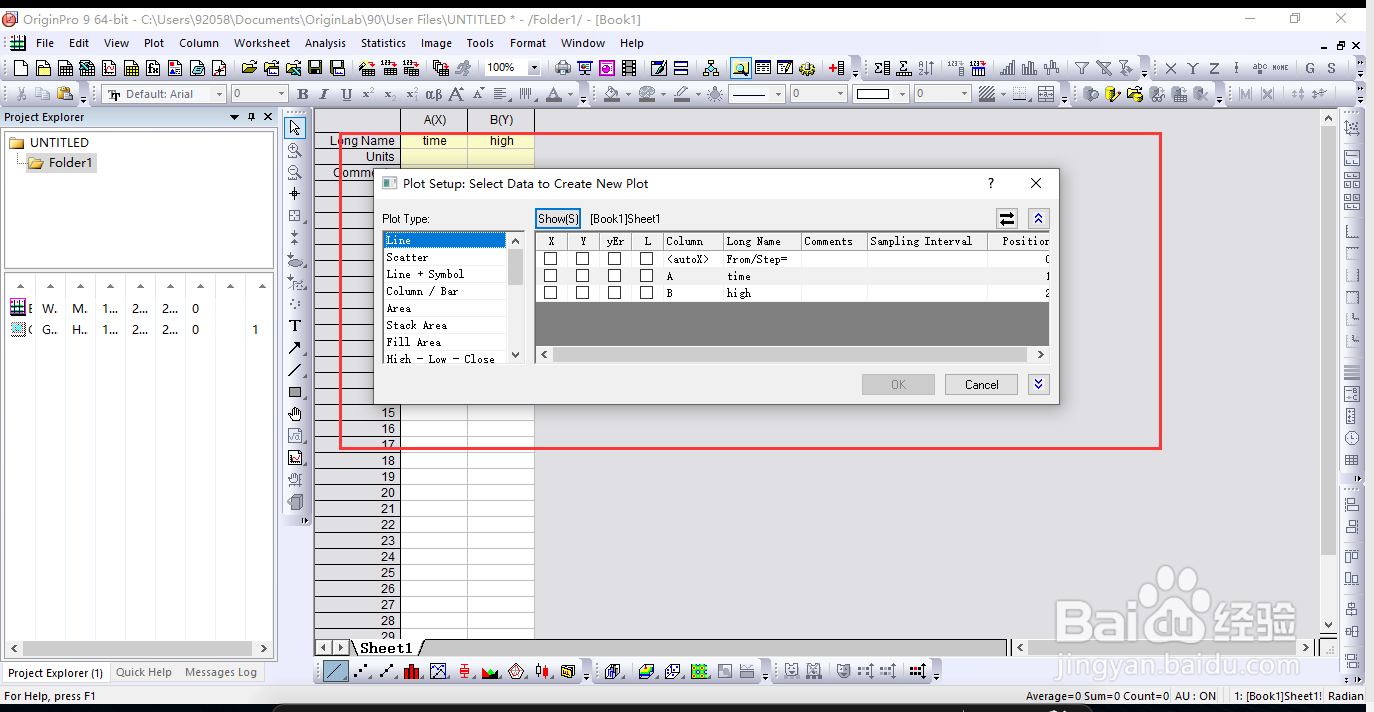Select the Sheet1 worksheet tab
Viewport: 1374px width, 712px height.
[x=386, y=648]
